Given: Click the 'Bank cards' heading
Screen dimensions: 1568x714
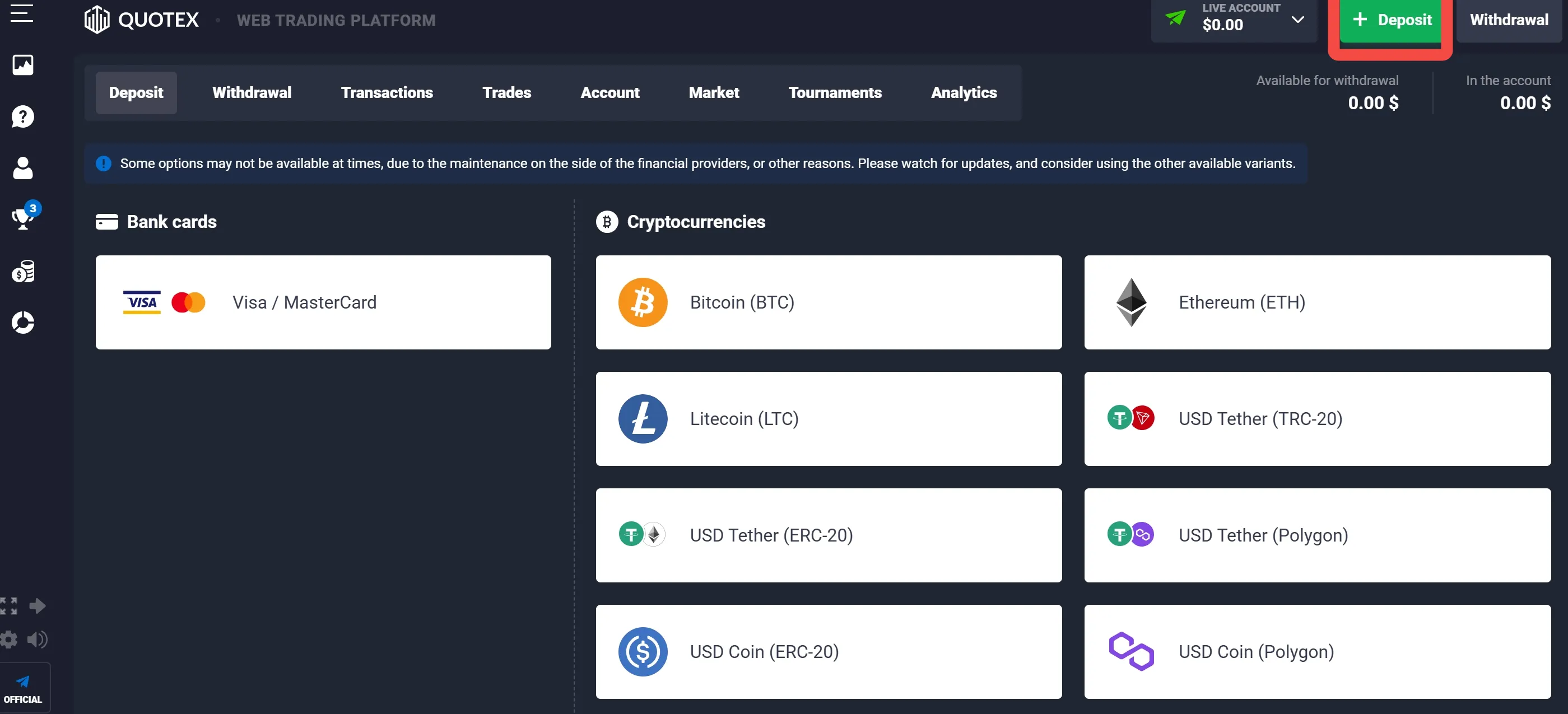Looking at the screenshot, I should pos(171,222).
